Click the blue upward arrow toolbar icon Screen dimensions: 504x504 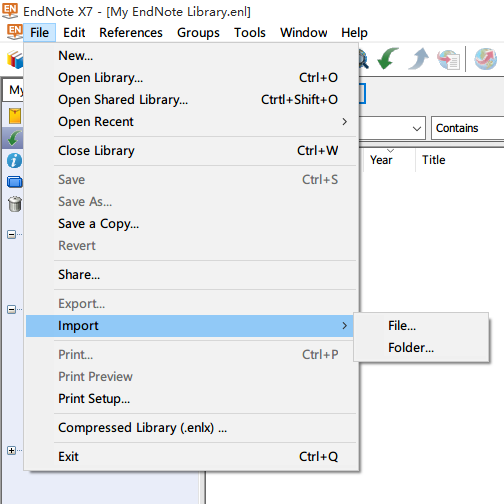click(x=419, y=59)
